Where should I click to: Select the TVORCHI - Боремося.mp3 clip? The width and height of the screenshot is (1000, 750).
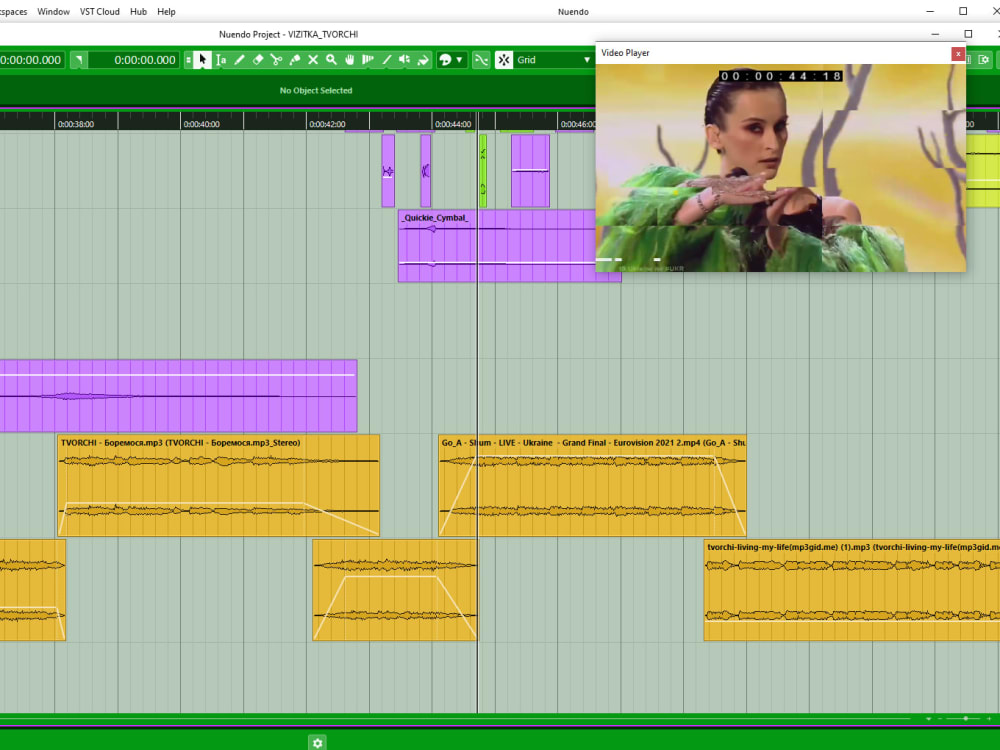[x=218, y=486]
